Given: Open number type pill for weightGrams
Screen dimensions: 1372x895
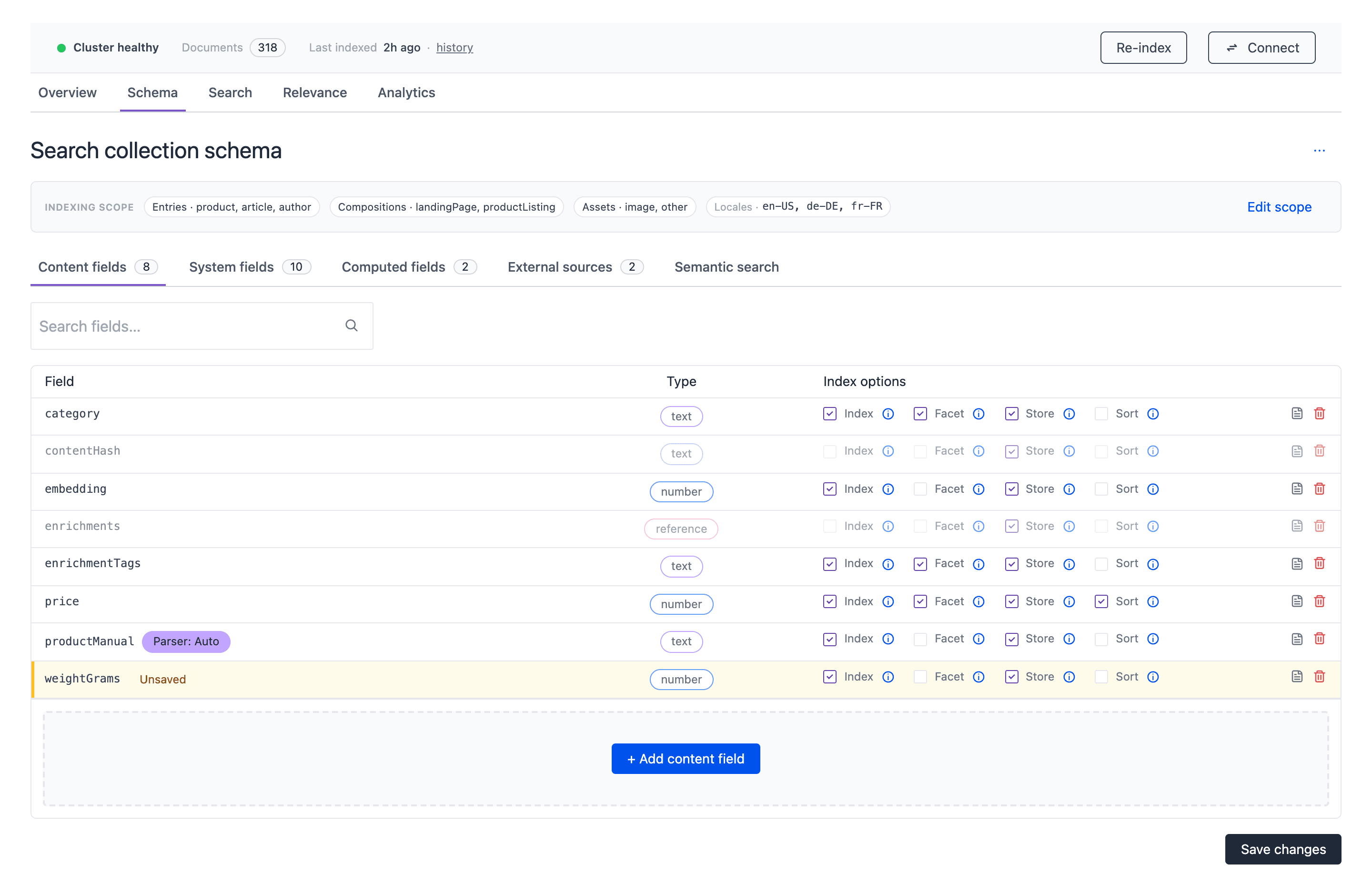Looking at the screenshot, I should (681, 679).
